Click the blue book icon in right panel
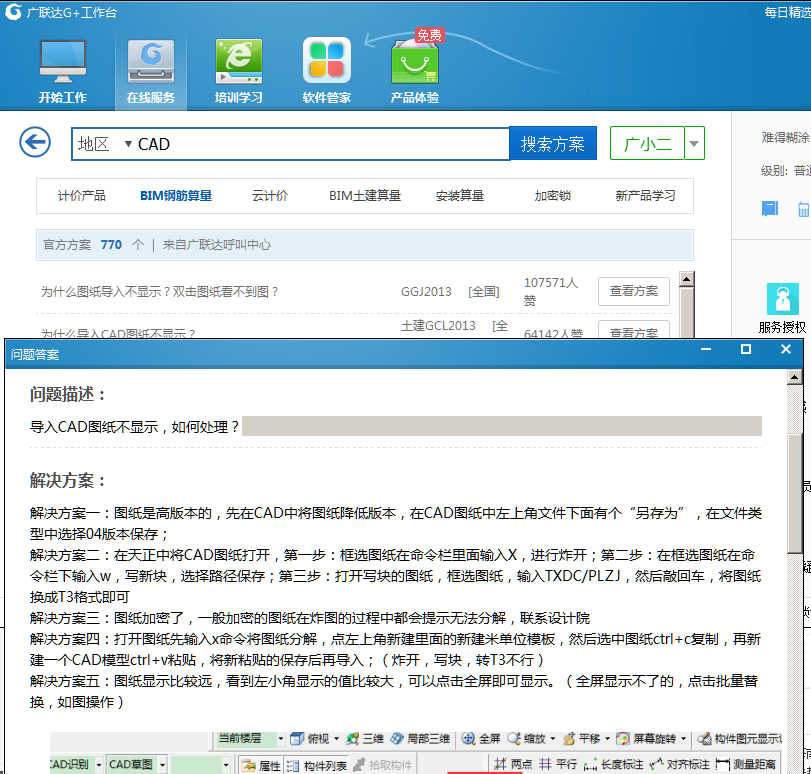Image resolution: width=811 pixels, height=774 pixels. [770, 209]
